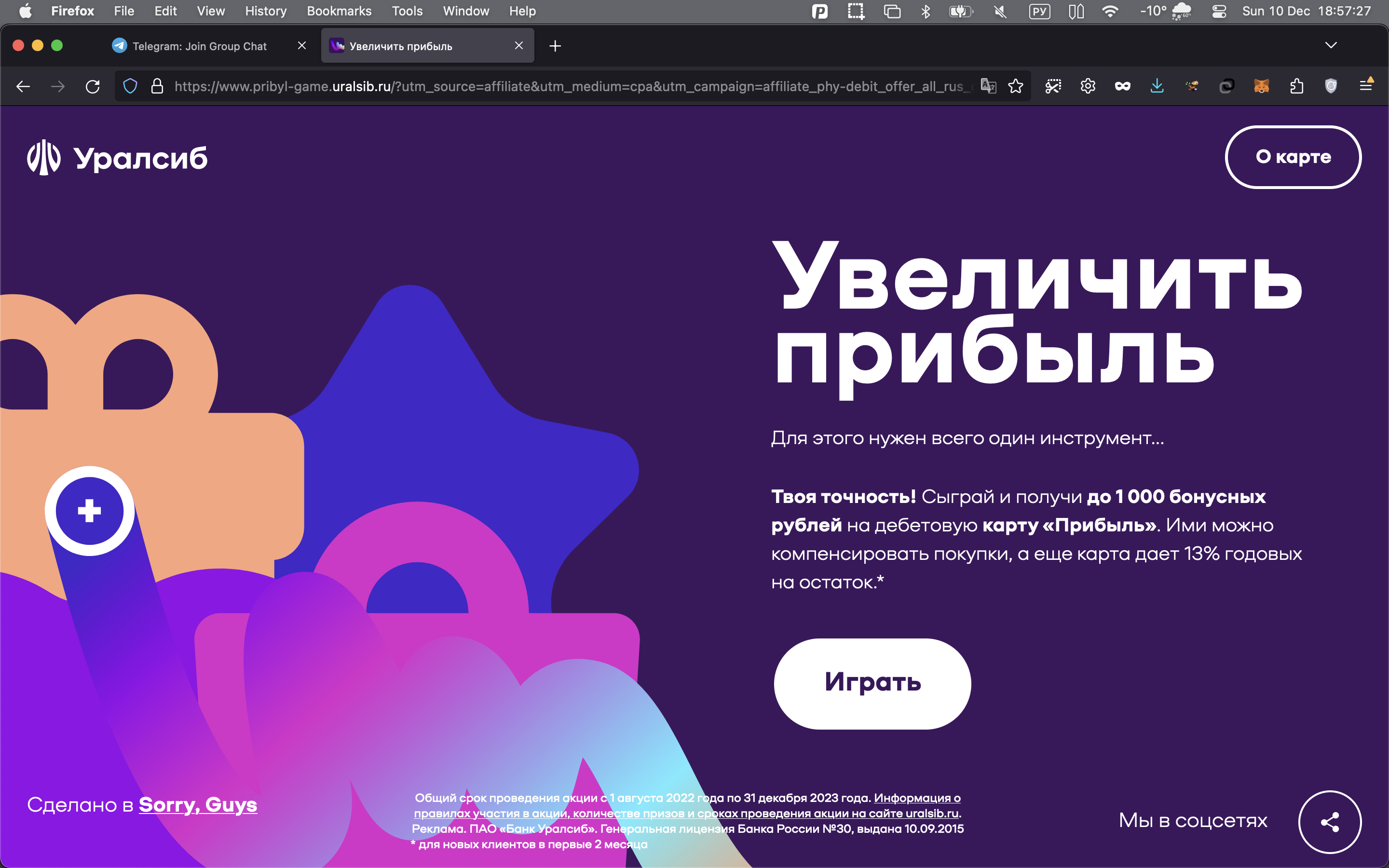The width and height of the screenshot is (1389, 868).
Task: Expand the list all tabs chevron
Action: coord(1331,45)
